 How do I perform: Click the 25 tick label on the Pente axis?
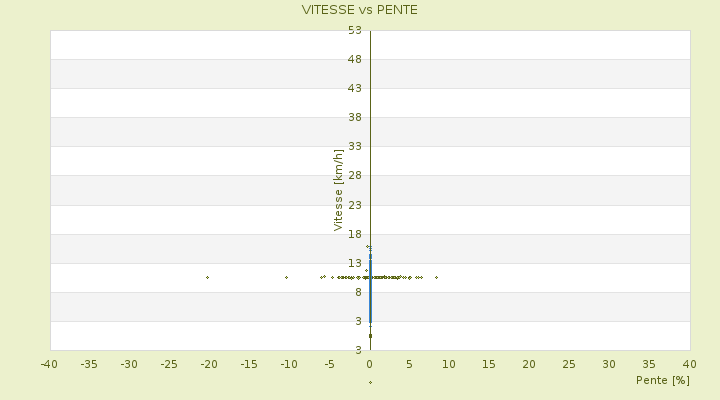[569, 363]
